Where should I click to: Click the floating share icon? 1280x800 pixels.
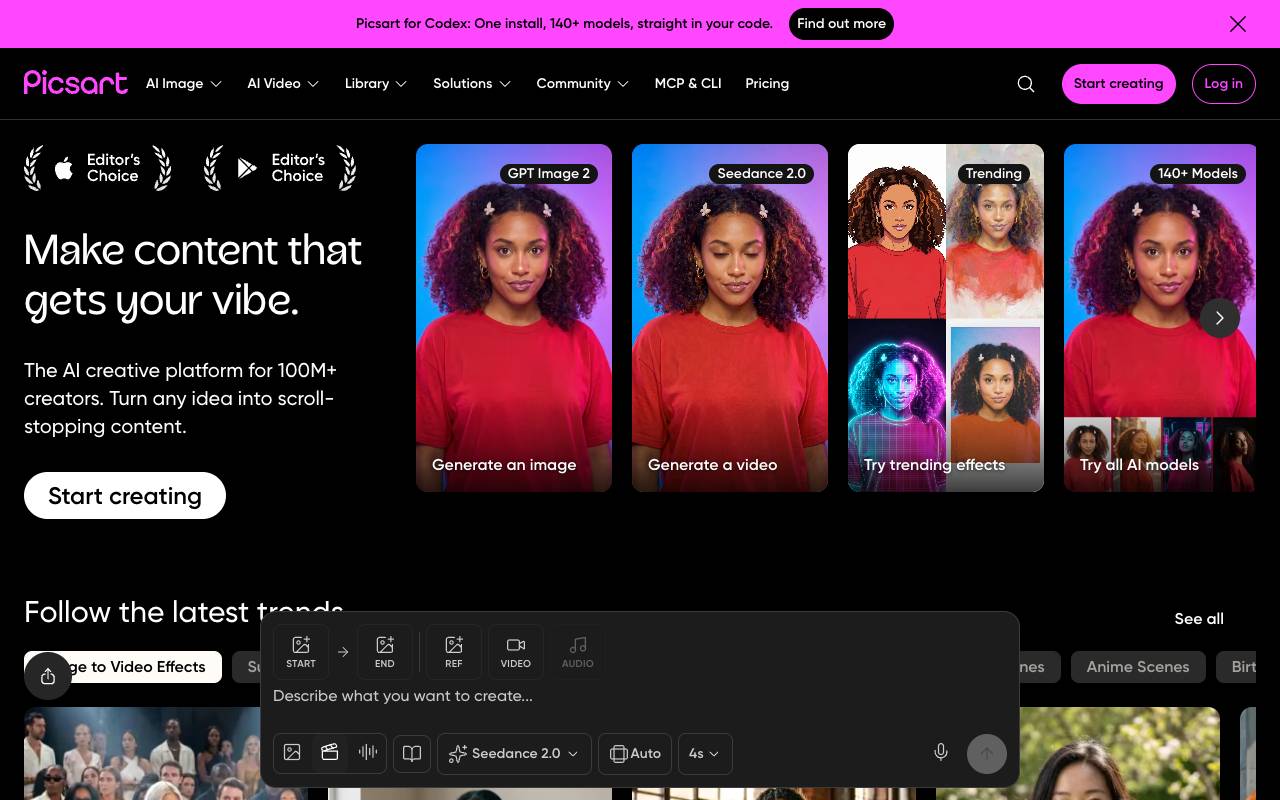point(48,676)
